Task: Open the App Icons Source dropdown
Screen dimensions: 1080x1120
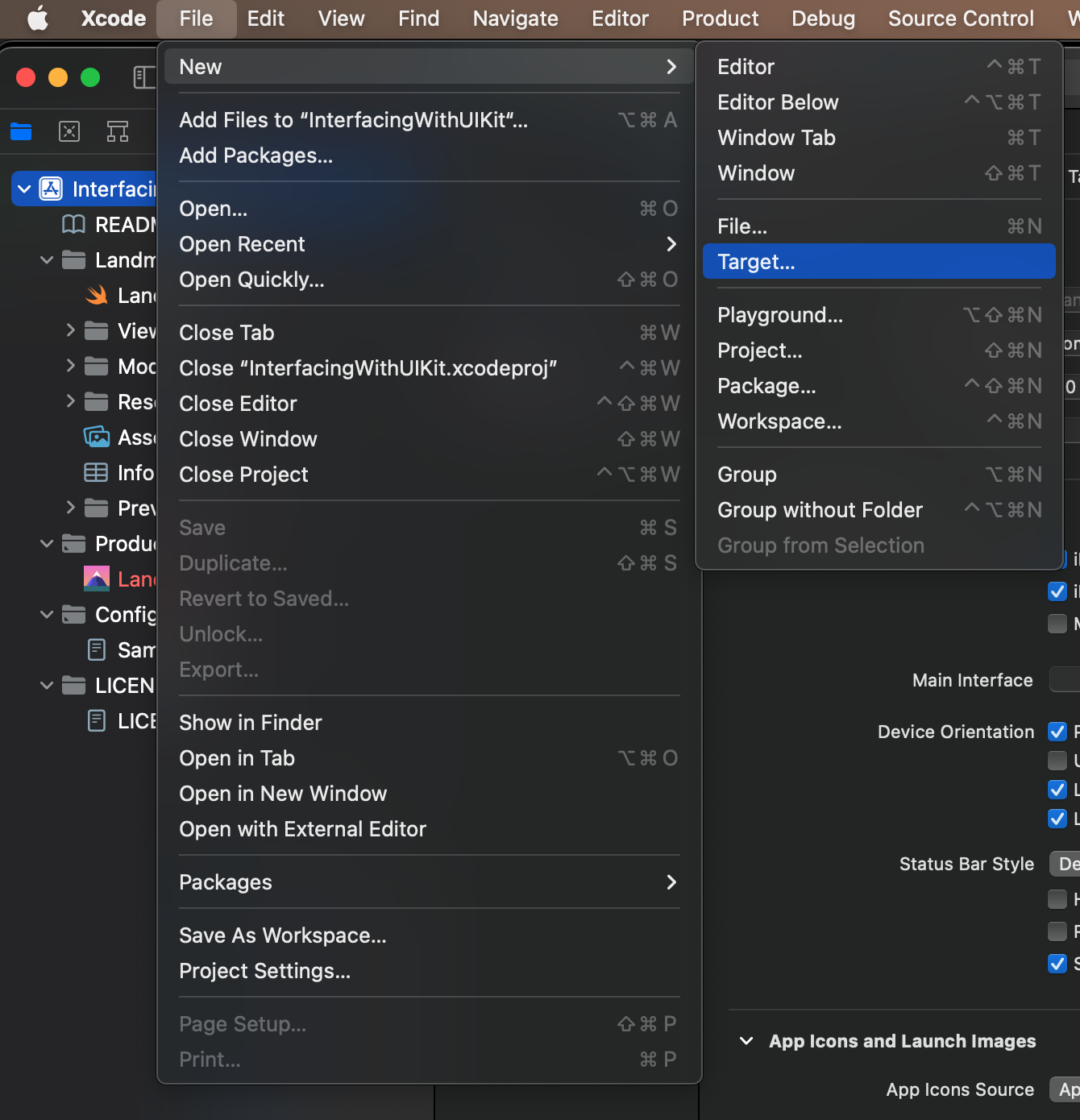Action: click(x=1065, y=1089)
